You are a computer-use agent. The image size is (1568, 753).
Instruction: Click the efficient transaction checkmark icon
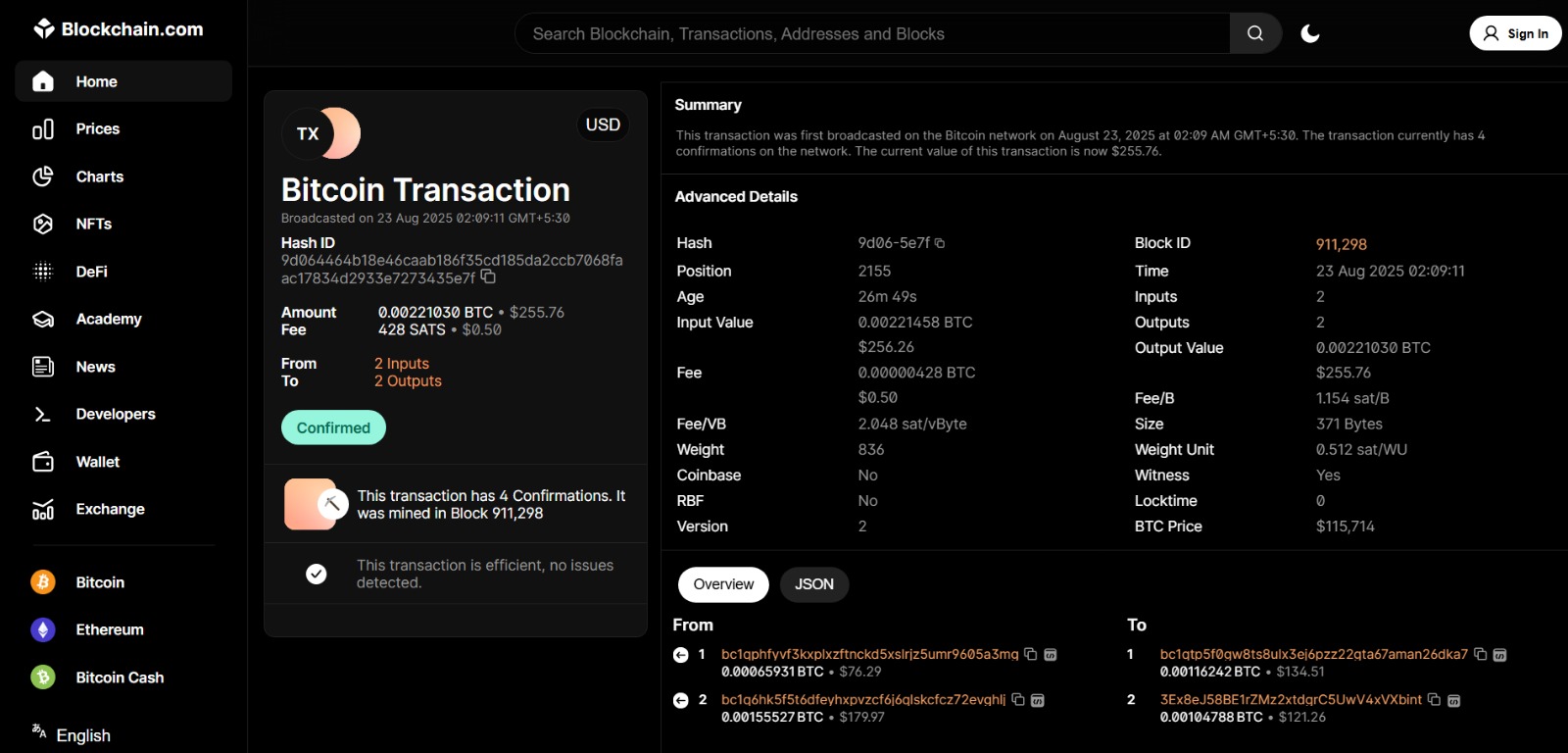(317, 574)
